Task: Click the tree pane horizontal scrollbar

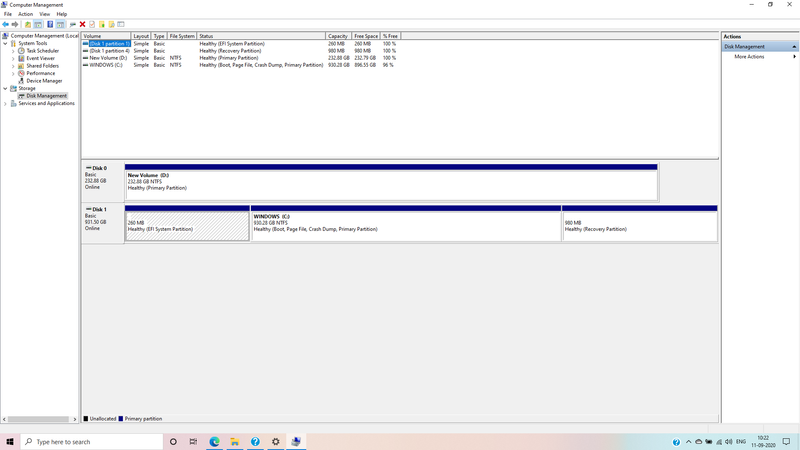Action: tap(38, 419)
